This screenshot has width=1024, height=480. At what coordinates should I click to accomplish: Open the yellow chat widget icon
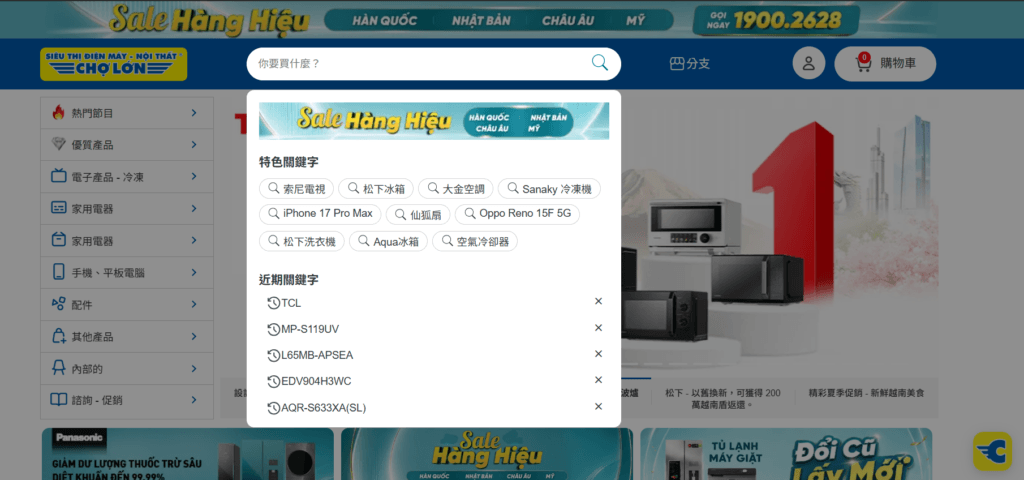tap(993, 451)
